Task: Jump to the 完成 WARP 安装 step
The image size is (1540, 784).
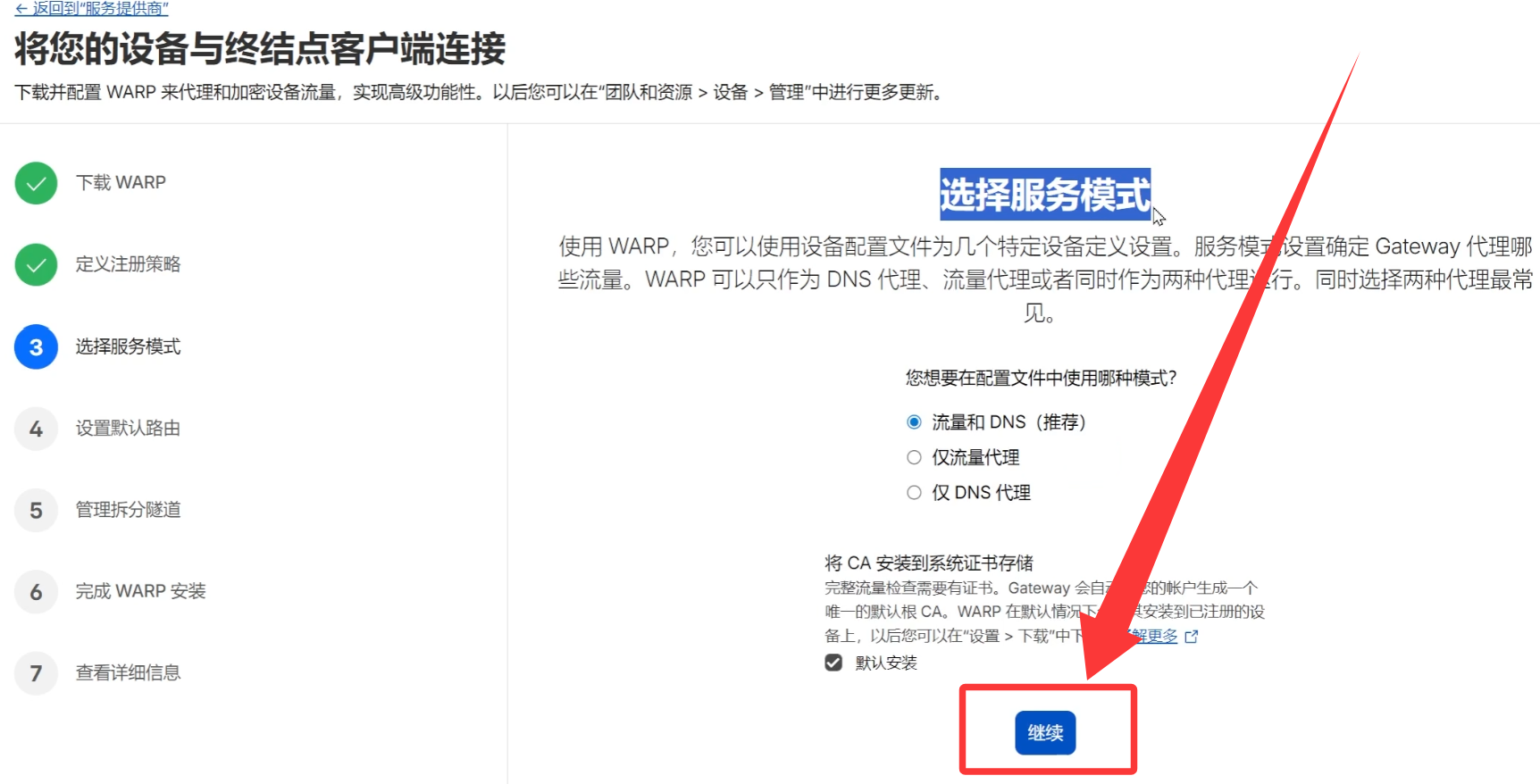Action: pos(140,591)
